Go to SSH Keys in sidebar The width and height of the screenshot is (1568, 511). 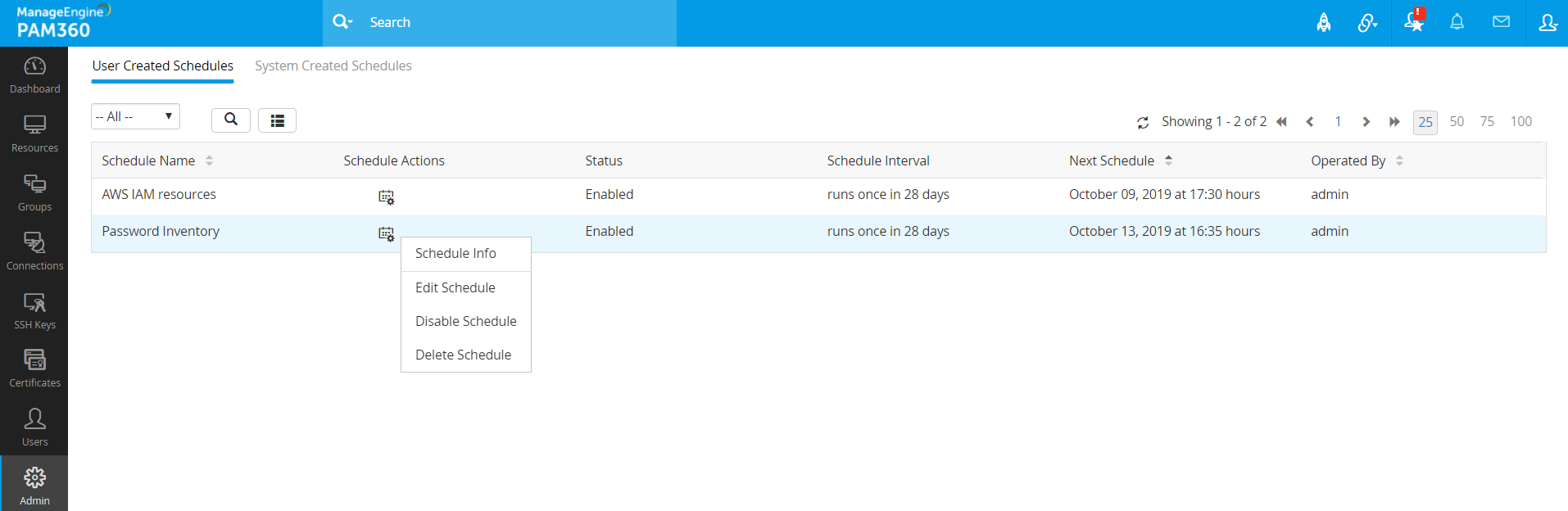point(34,311)
